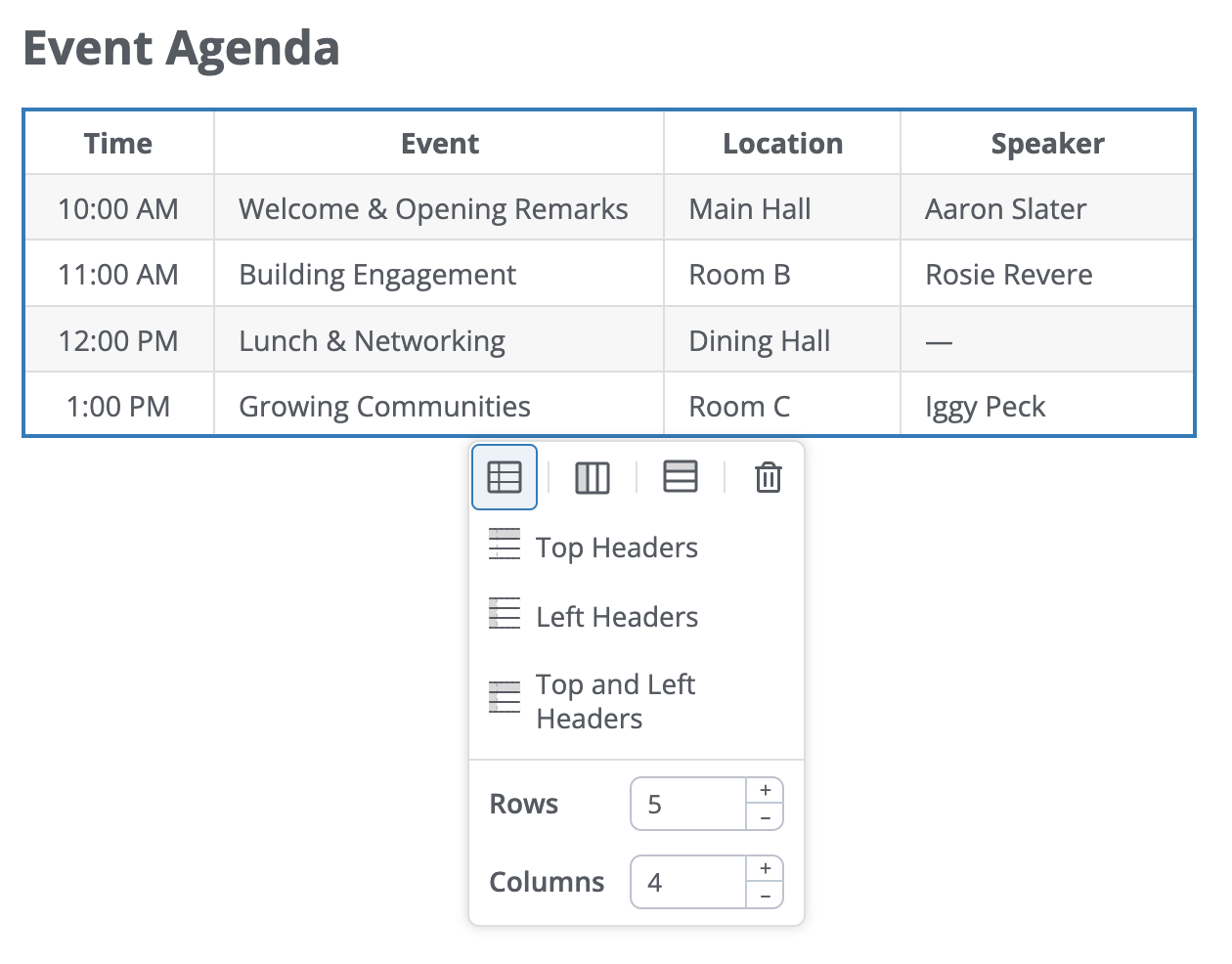1232x964 pixels.
Task: Click the 1:00 PM time cell
Action: pos(119,406)
